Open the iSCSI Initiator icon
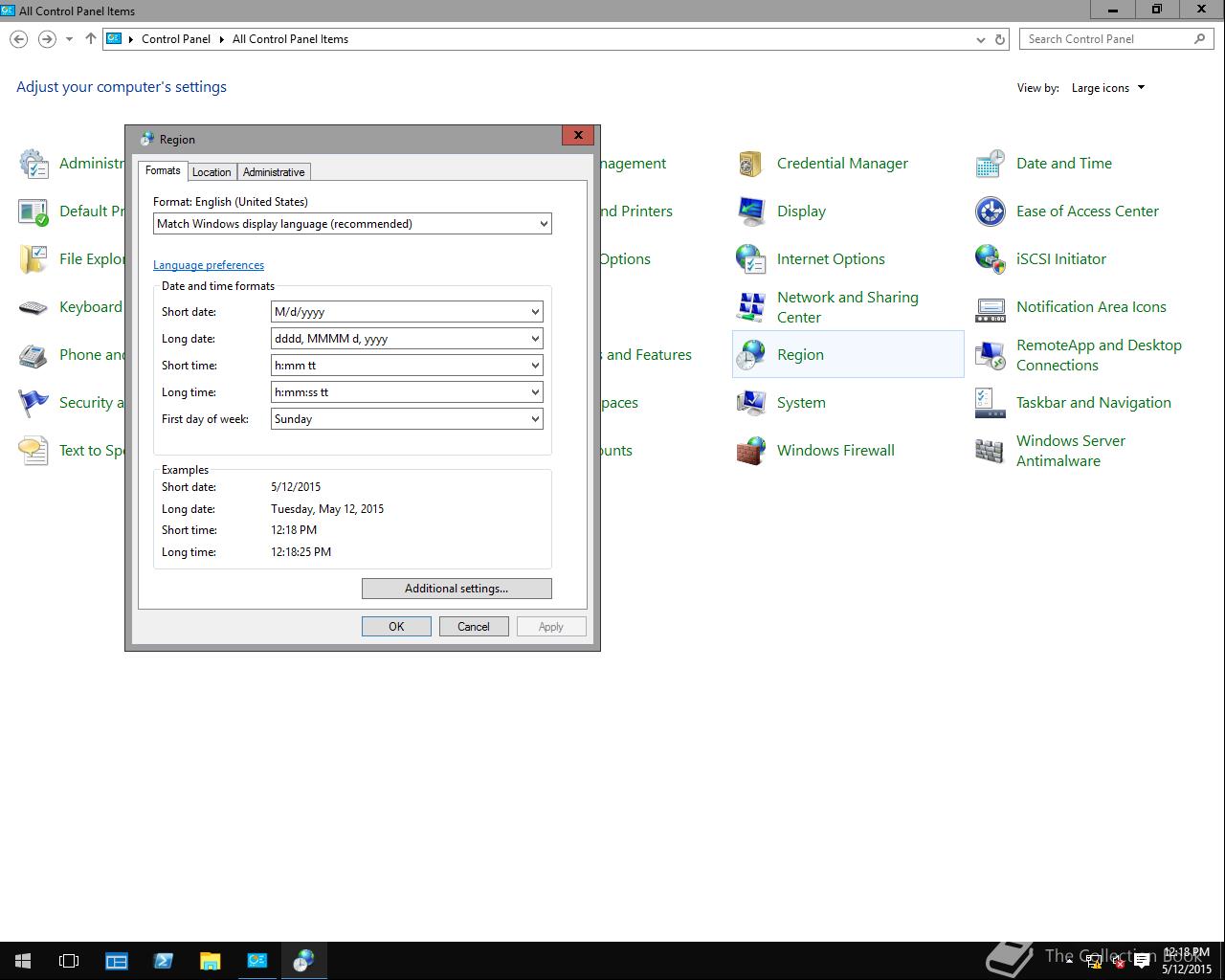Viewport: 1225px width, 980px height. pos(990,259)
